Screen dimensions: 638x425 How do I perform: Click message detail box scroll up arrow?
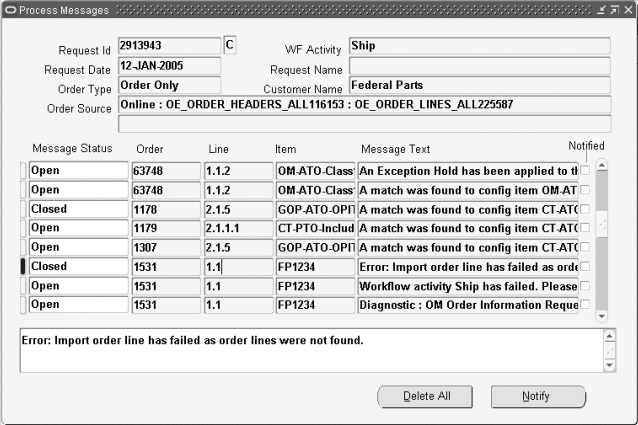tap(609, 336)
